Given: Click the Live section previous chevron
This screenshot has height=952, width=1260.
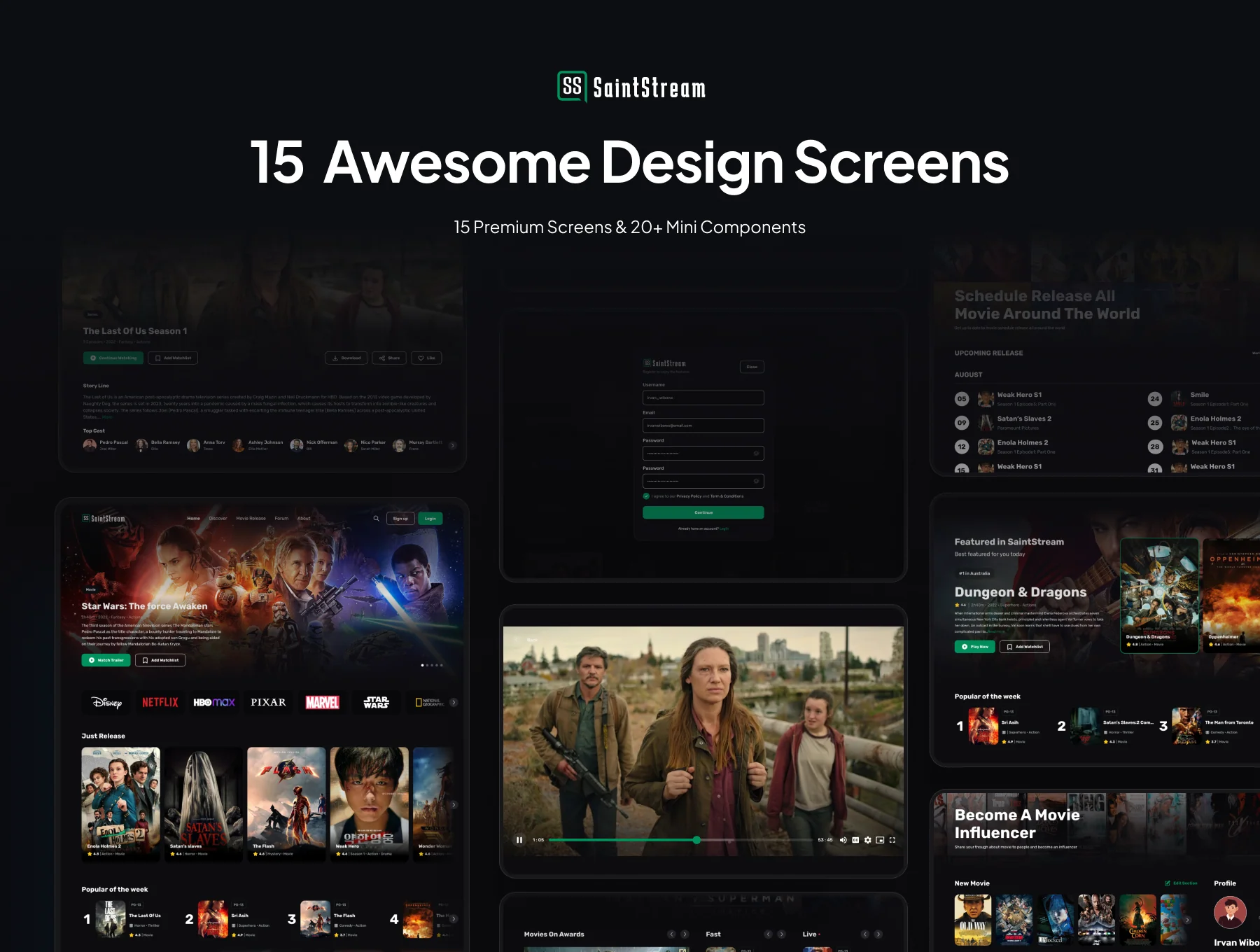Looking at the screenshot, I should point(864,934).
